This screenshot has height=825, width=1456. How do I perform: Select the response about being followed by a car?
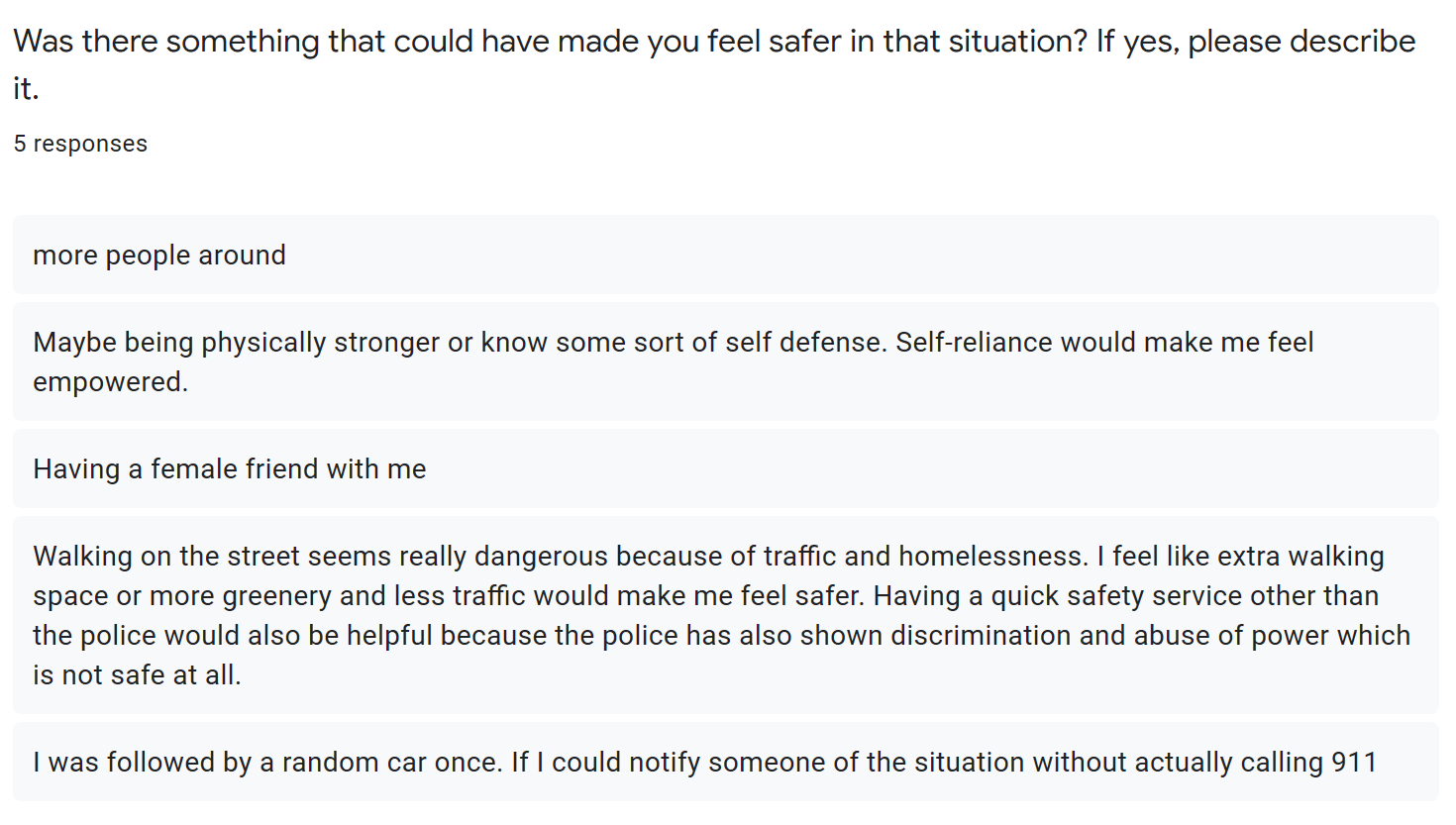(x=704, y=763)
